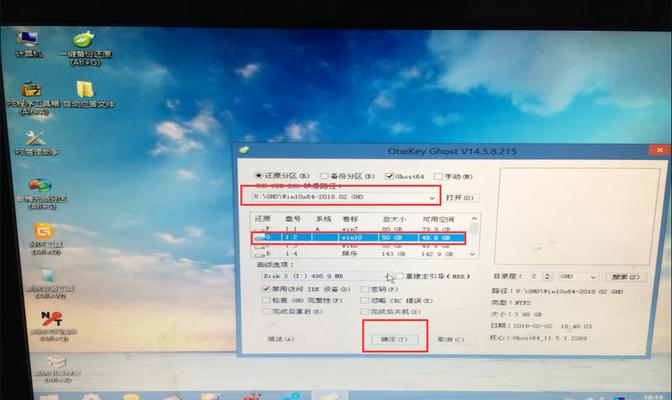Toggle the restart when finished (完成后重启) checkbox
The width and height of the screenshot is (672, 400).
pos(266,311)
